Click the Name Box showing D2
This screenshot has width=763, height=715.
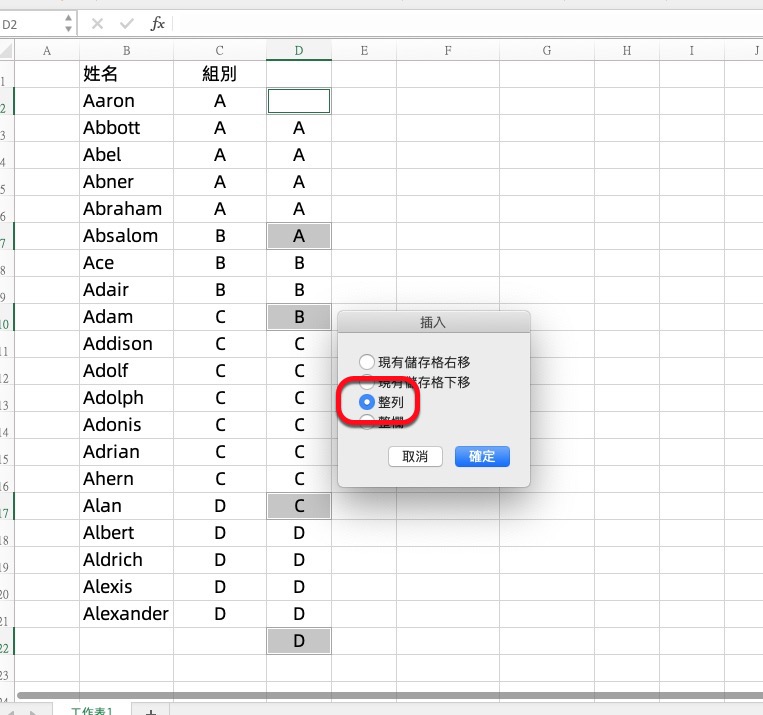[x=32, y=24]
